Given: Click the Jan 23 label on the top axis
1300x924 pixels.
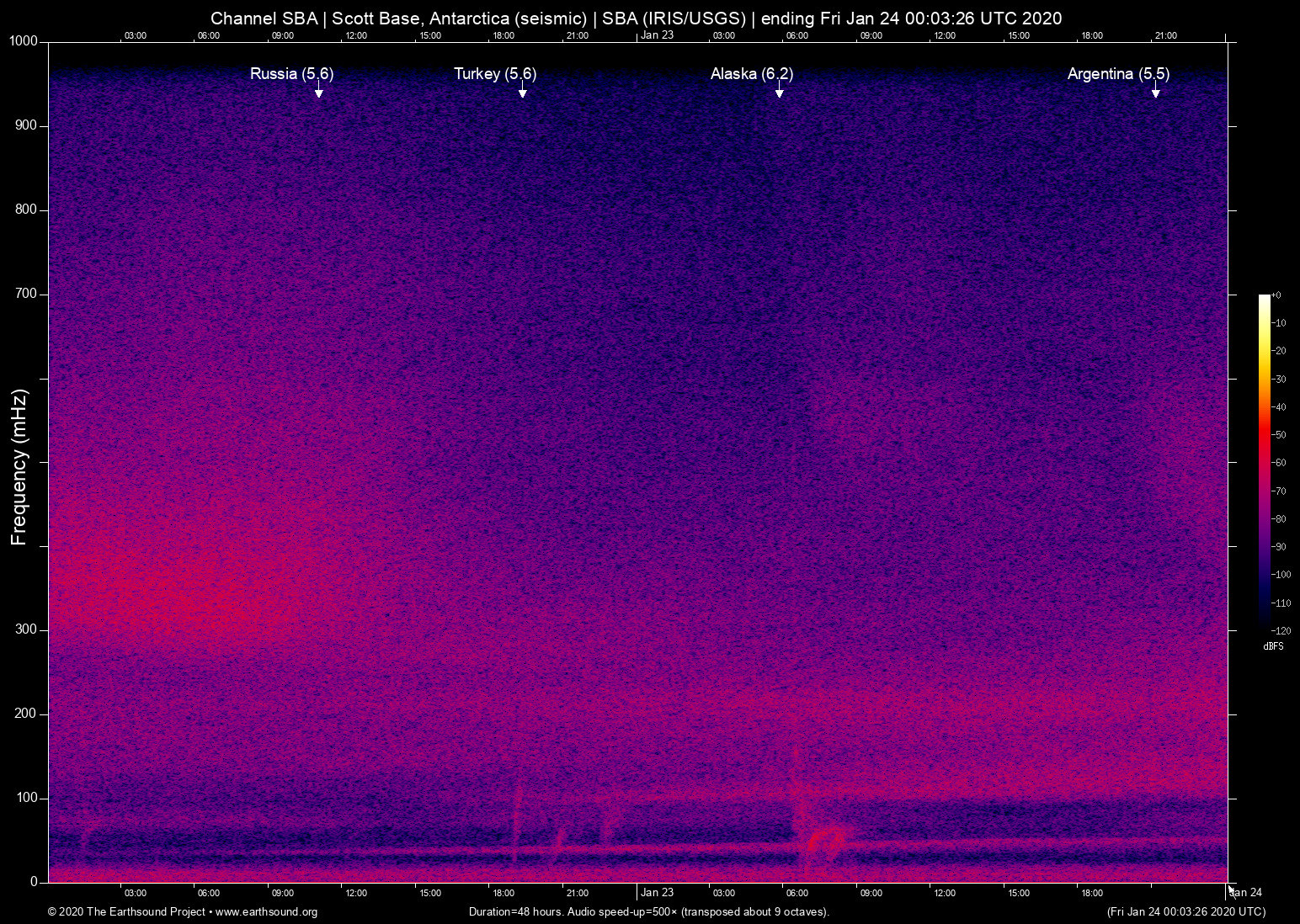Looking at the screenshot, I should [658, 35].
